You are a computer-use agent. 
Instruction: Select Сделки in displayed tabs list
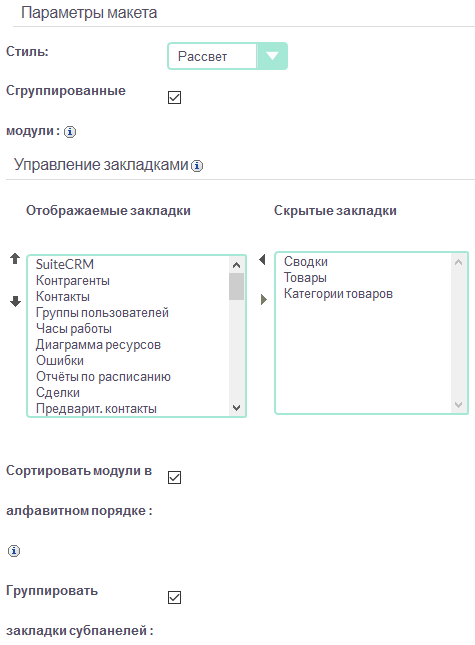[x=58, y=393]
